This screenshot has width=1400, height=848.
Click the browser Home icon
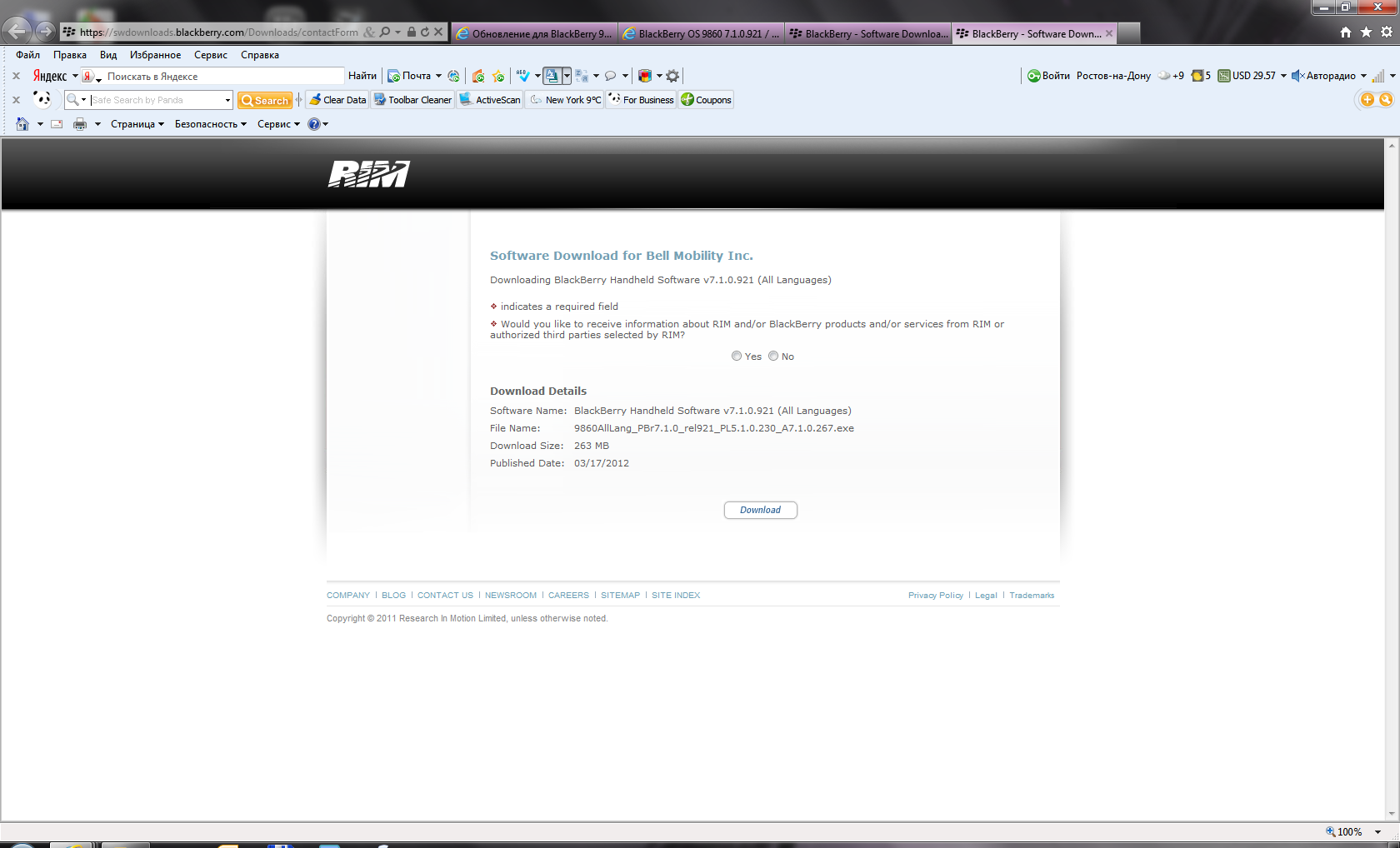click(1345, 32)
